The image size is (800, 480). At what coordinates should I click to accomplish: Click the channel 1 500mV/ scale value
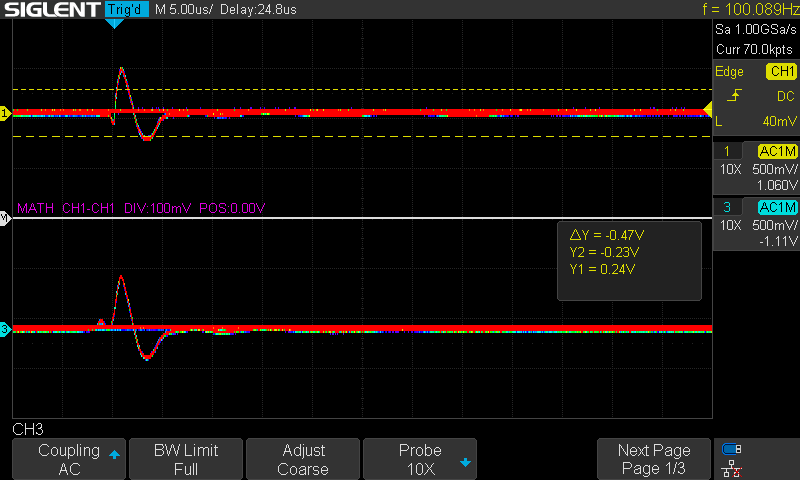coord(774,169)
